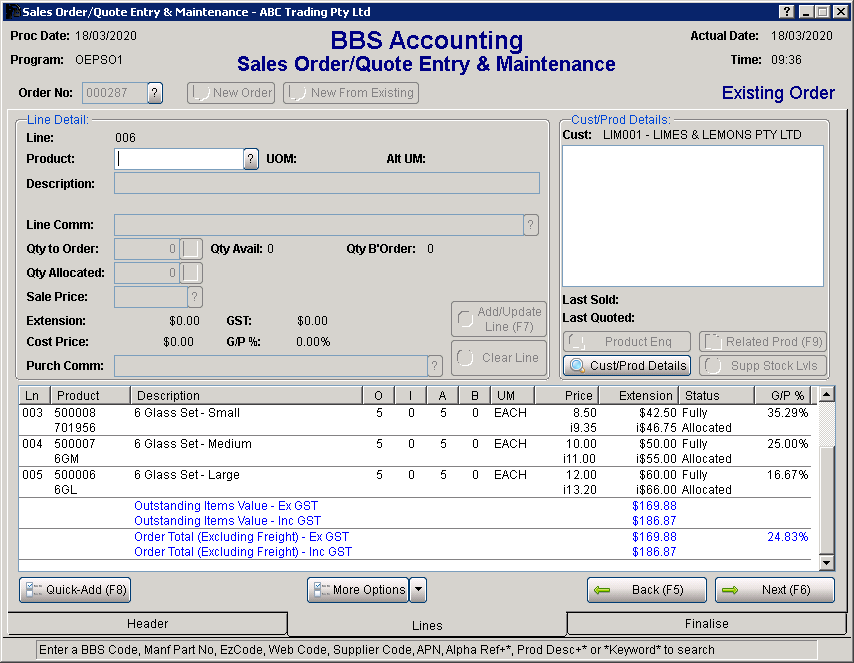Select line 004 6 Glass Set - Medium
Image resolution: width=854 pixels, height=663 pixels.
point(194,444)
